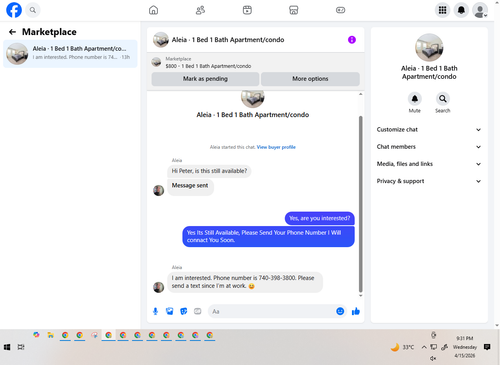Click the 'Yes Its Still Available' blue message

268,236
